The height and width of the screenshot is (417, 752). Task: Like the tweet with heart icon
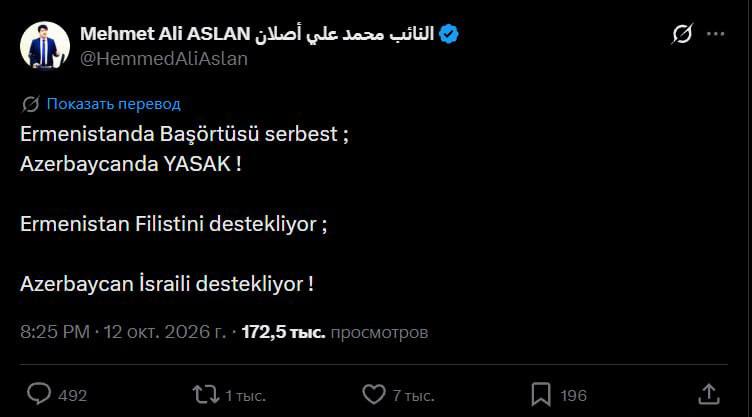[x=374, y=394]
